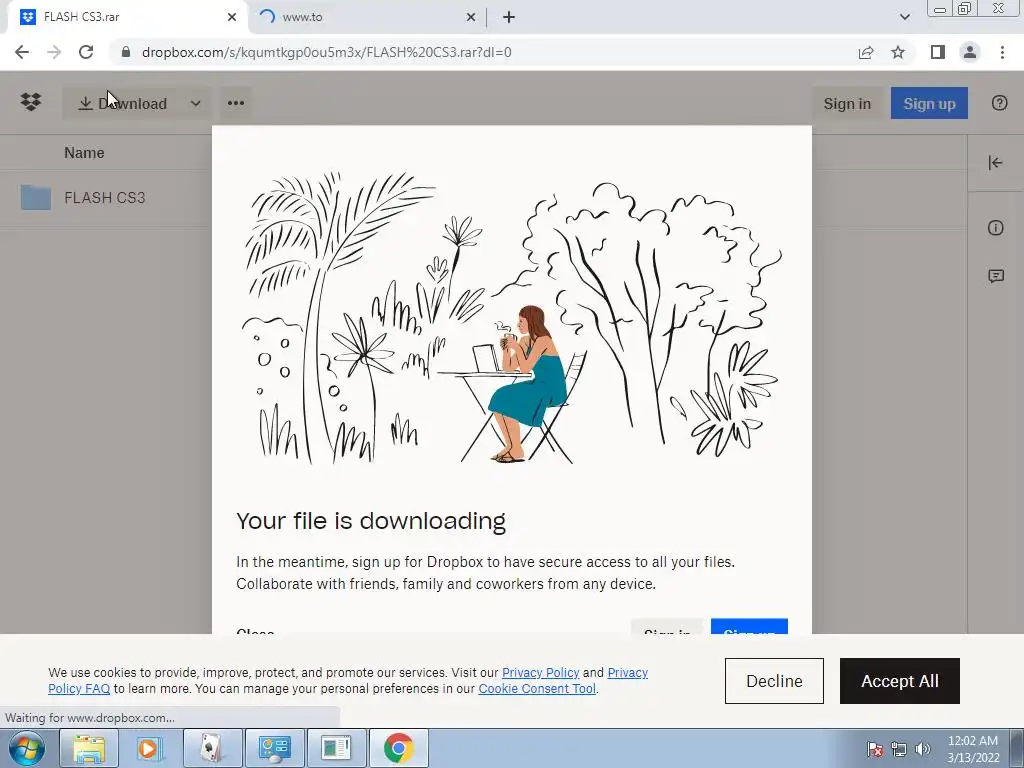Click the Decline cookies button
The width and height of the screenshot is (1024, 768).
coord(774,681)
